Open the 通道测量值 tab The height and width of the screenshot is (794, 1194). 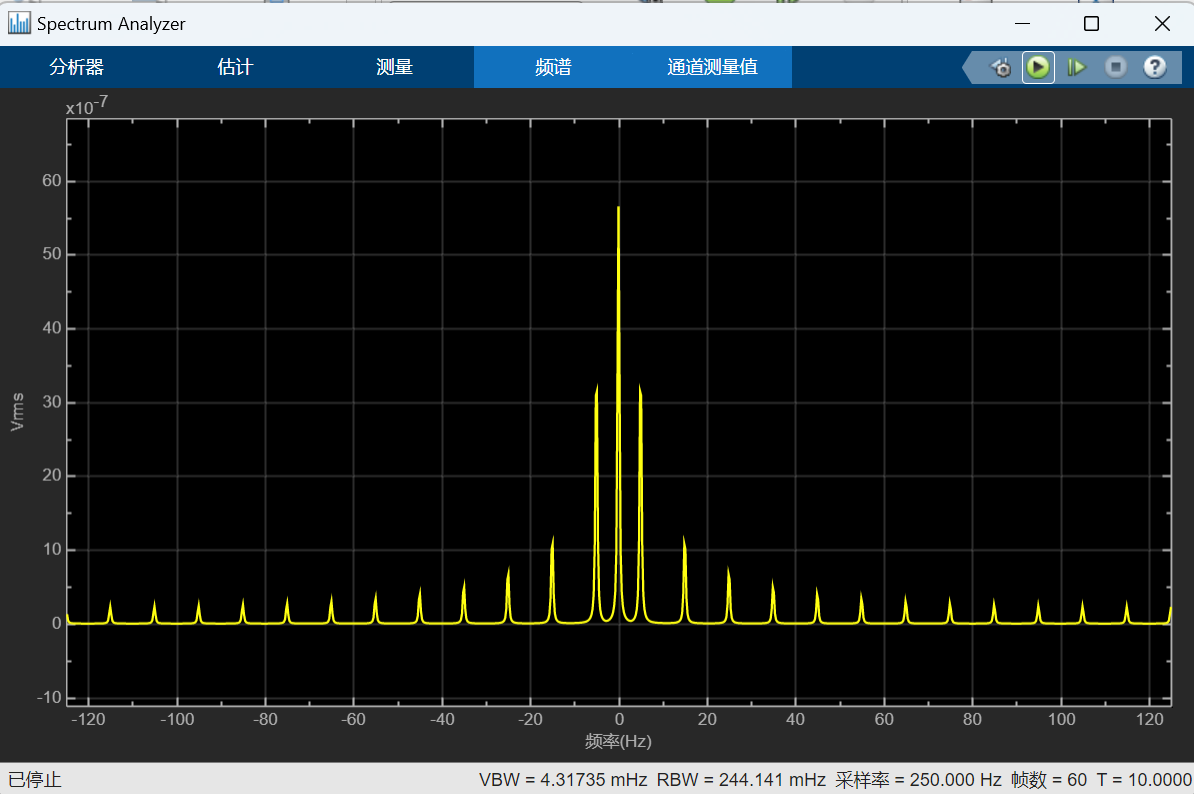click(713, 67)
